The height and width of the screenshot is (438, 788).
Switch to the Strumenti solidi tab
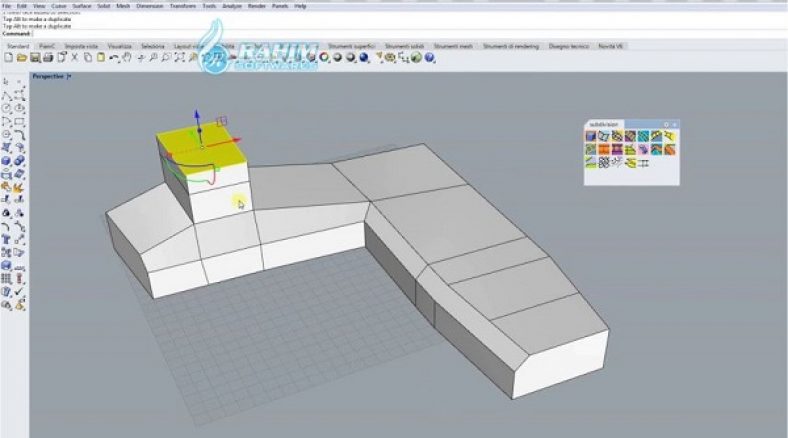coord(405,46)
